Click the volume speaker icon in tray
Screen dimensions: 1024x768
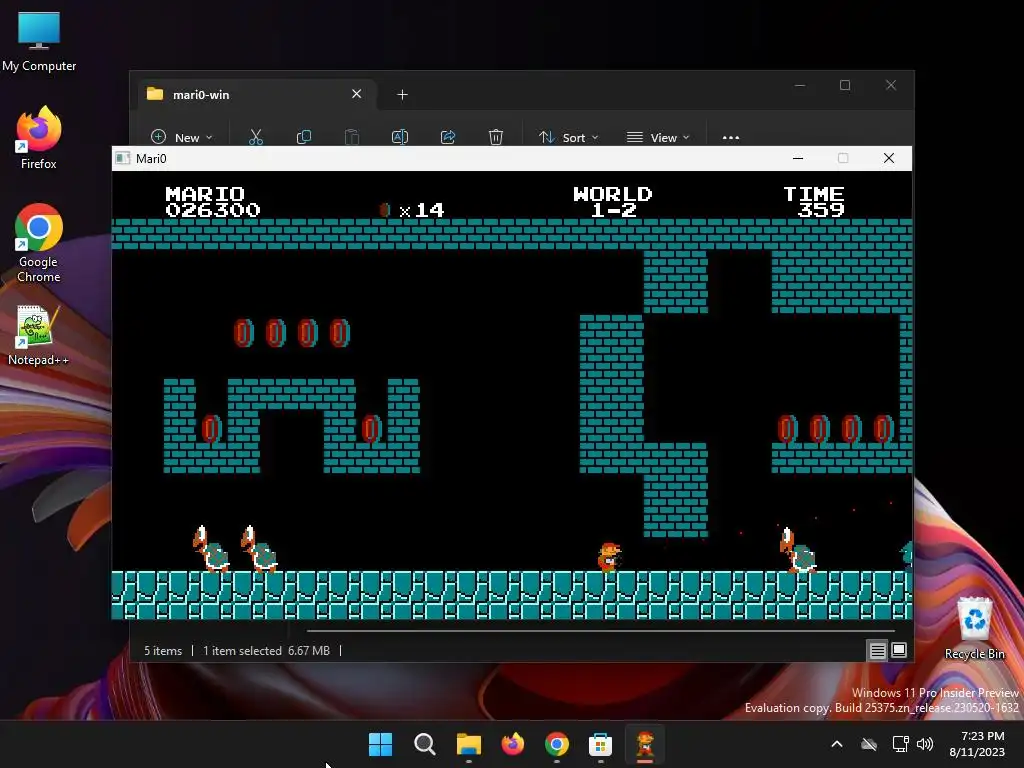point(925,744)
